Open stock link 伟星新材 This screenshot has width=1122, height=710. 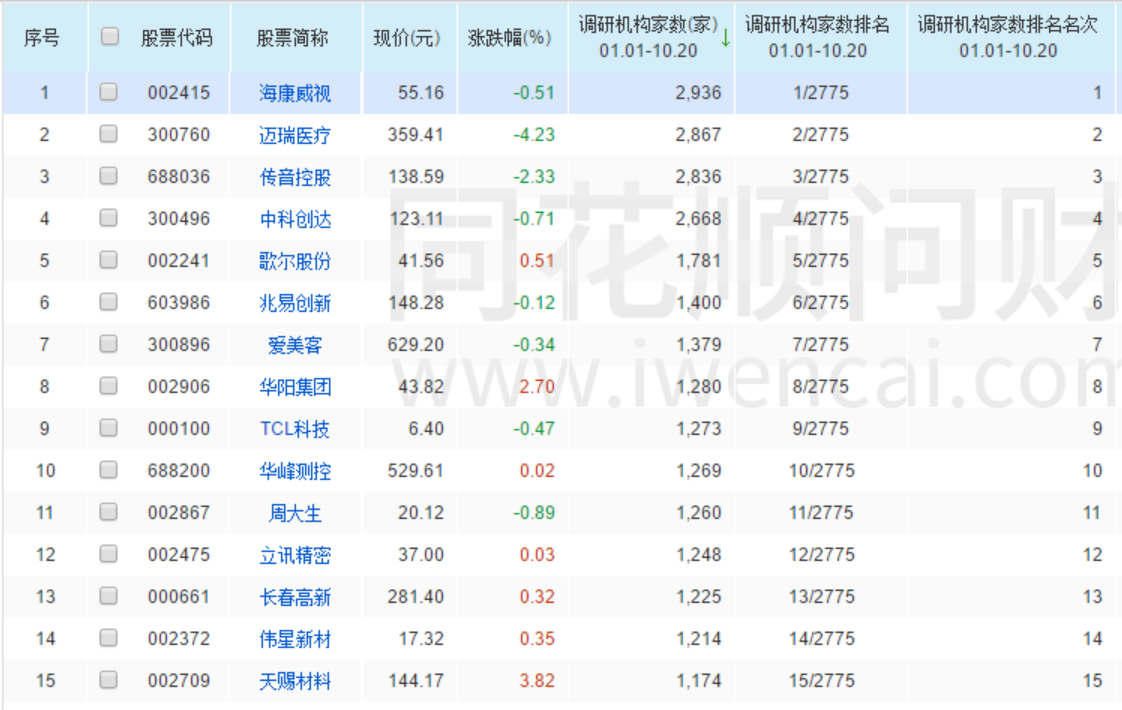pyautogui.click(x=295, y=639)
